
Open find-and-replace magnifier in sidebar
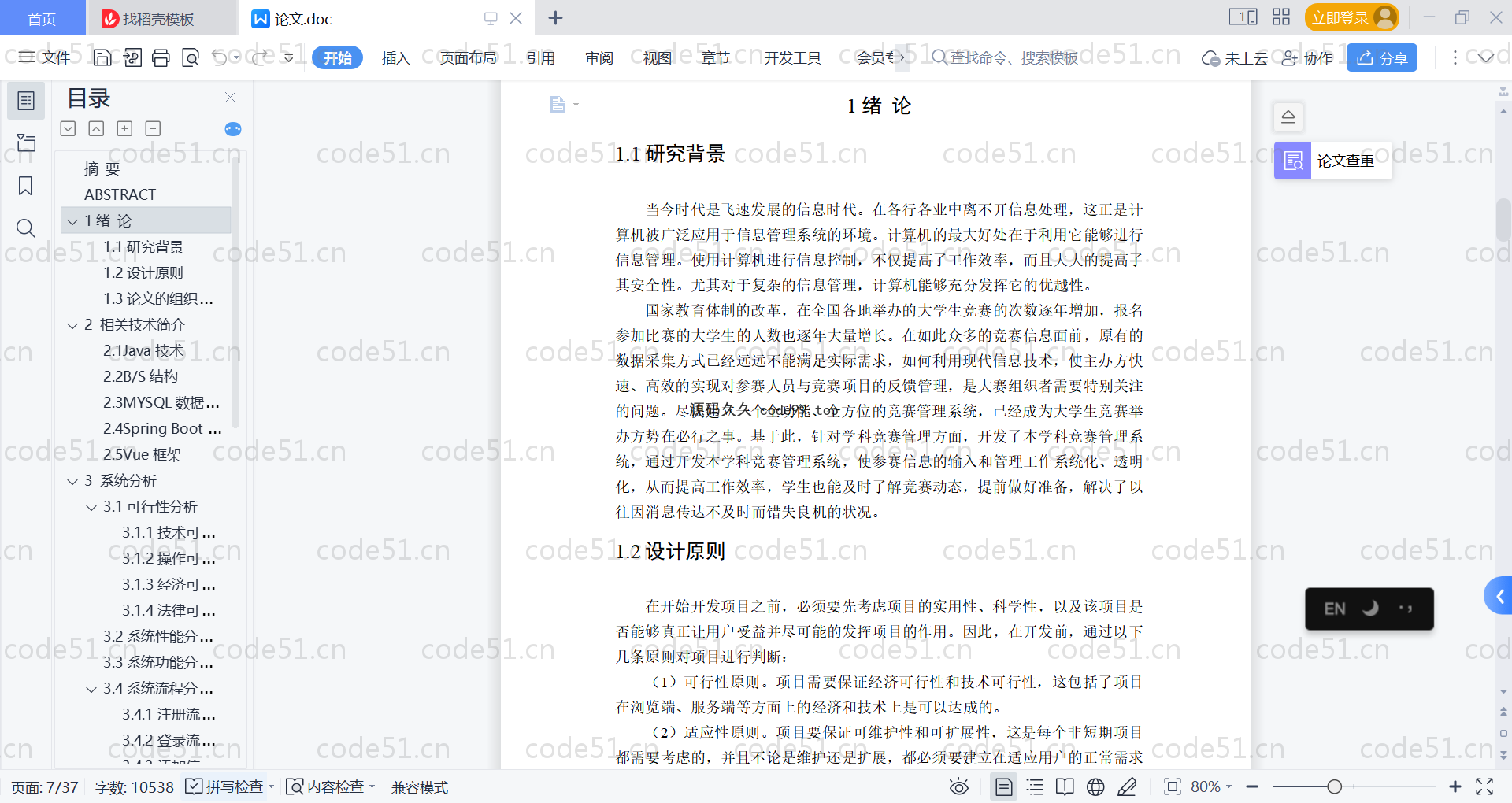point(26,228)
